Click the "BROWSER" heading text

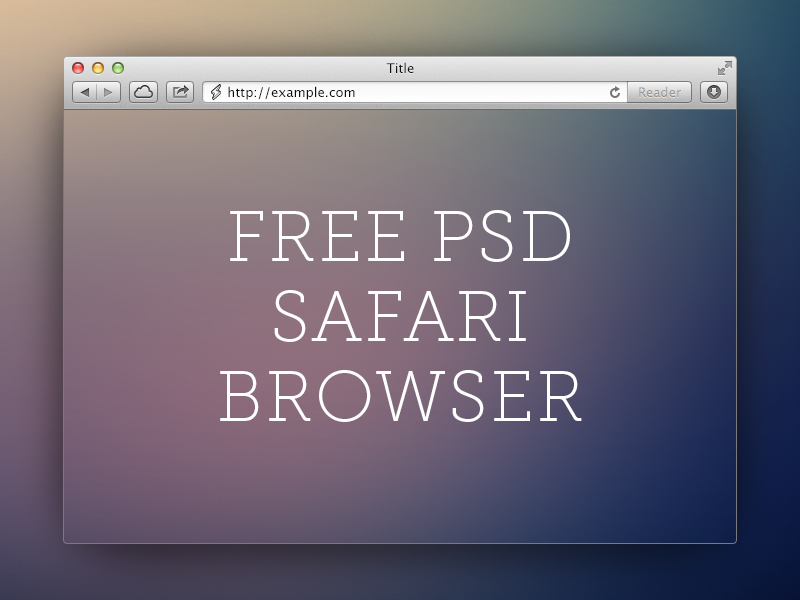[x=400, y=397]
